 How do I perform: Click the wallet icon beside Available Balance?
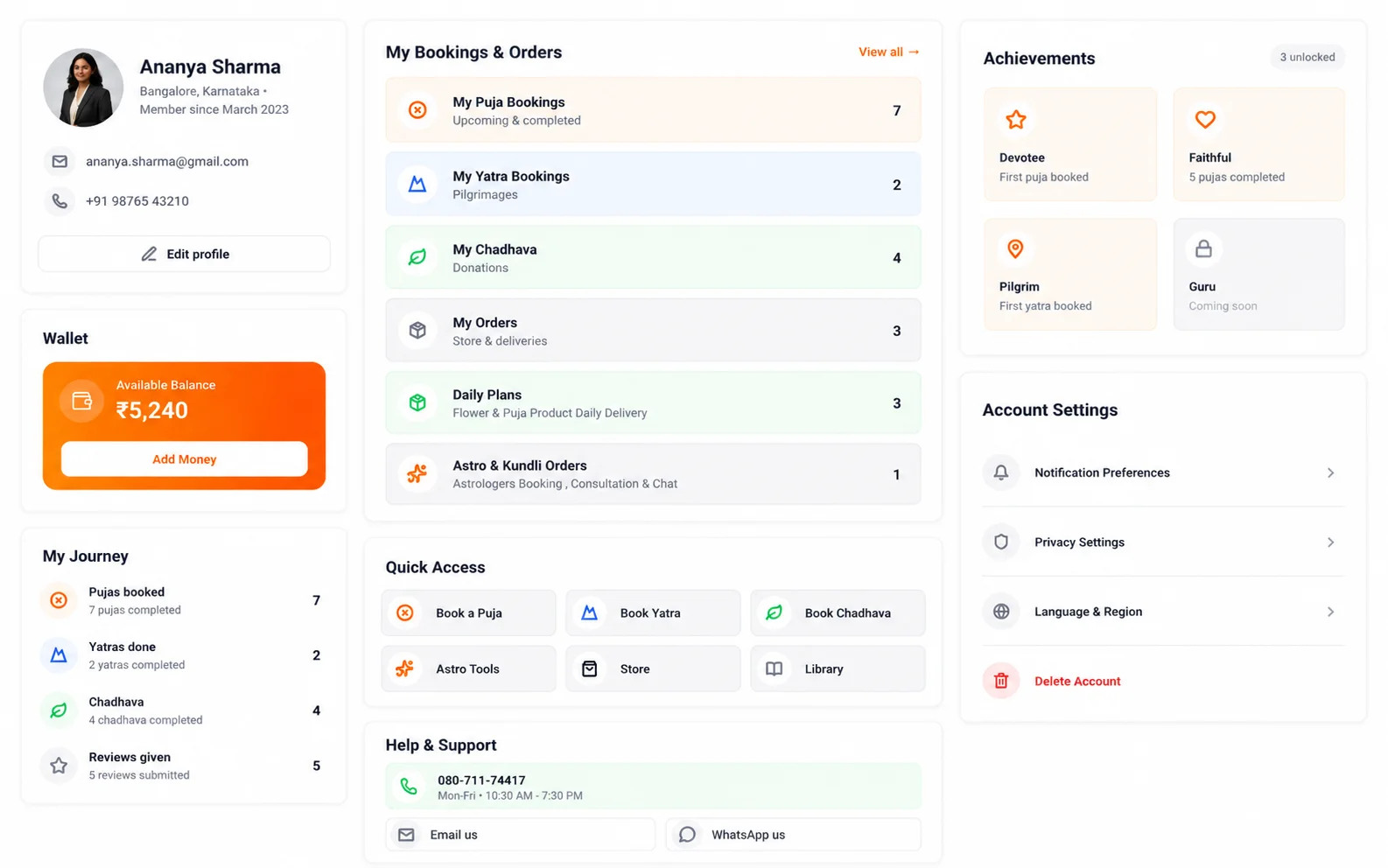click(81, 401)
